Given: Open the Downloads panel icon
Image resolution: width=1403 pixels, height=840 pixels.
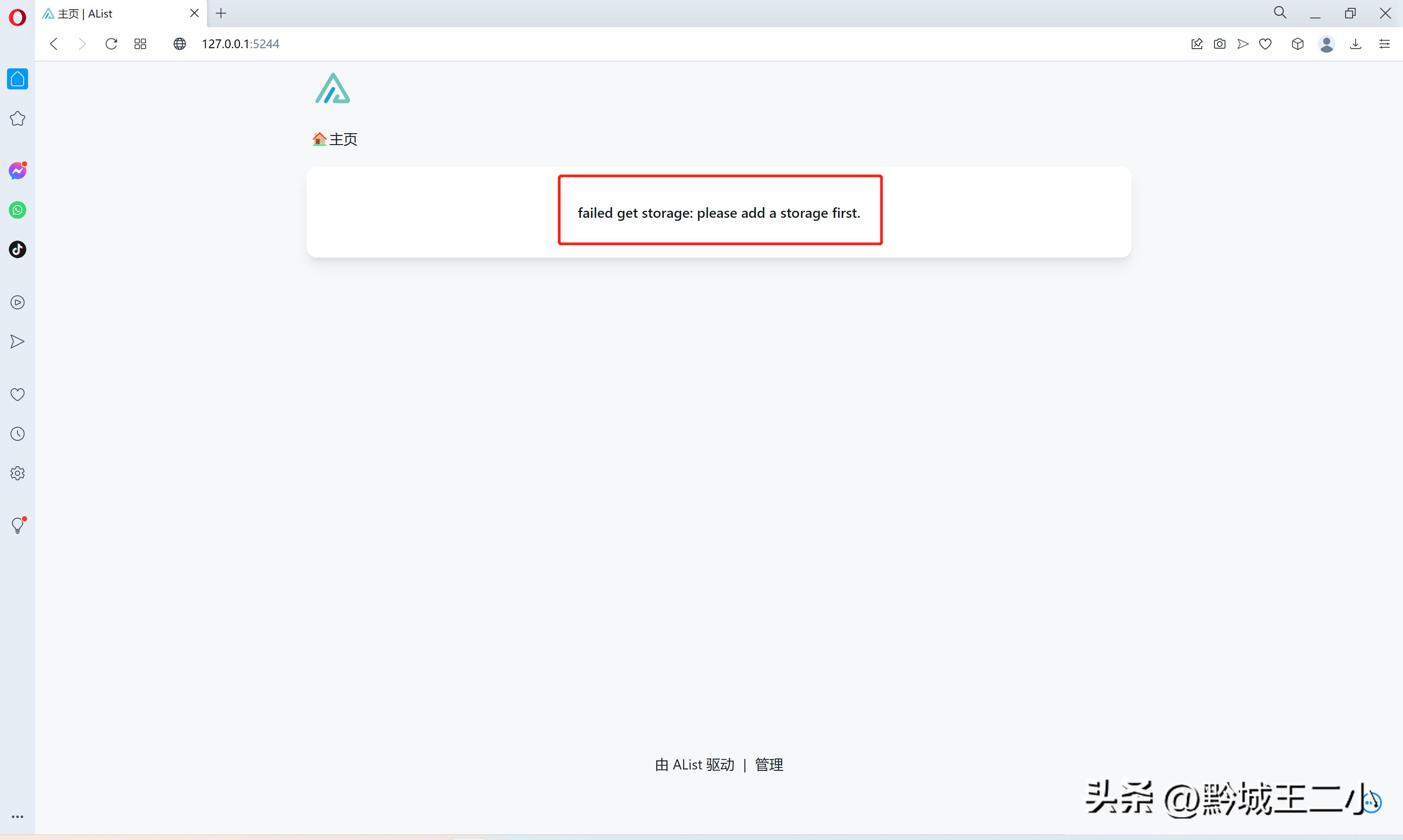Looking at the screenshot, I should click(x=1356, y=43).
